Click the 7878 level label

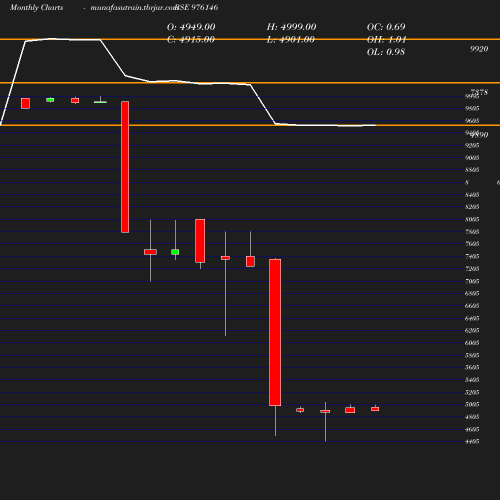coord(479,92)
